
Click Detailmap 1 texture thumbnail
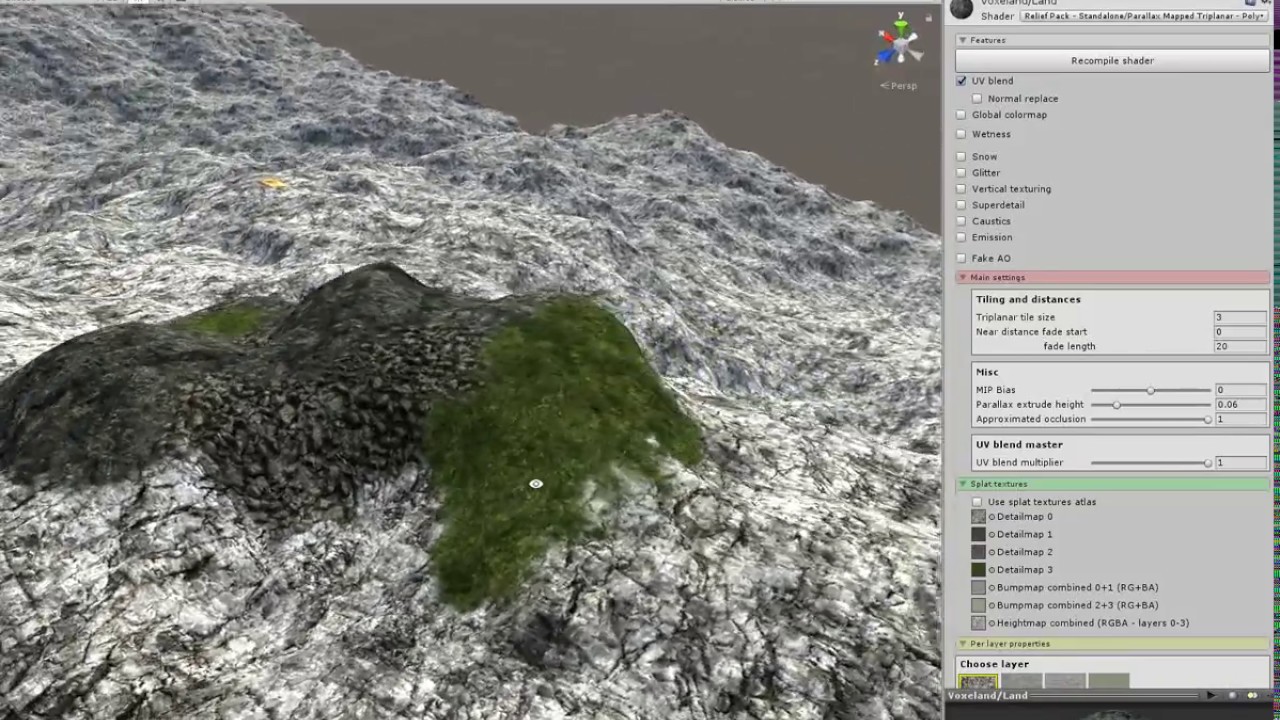979,535
